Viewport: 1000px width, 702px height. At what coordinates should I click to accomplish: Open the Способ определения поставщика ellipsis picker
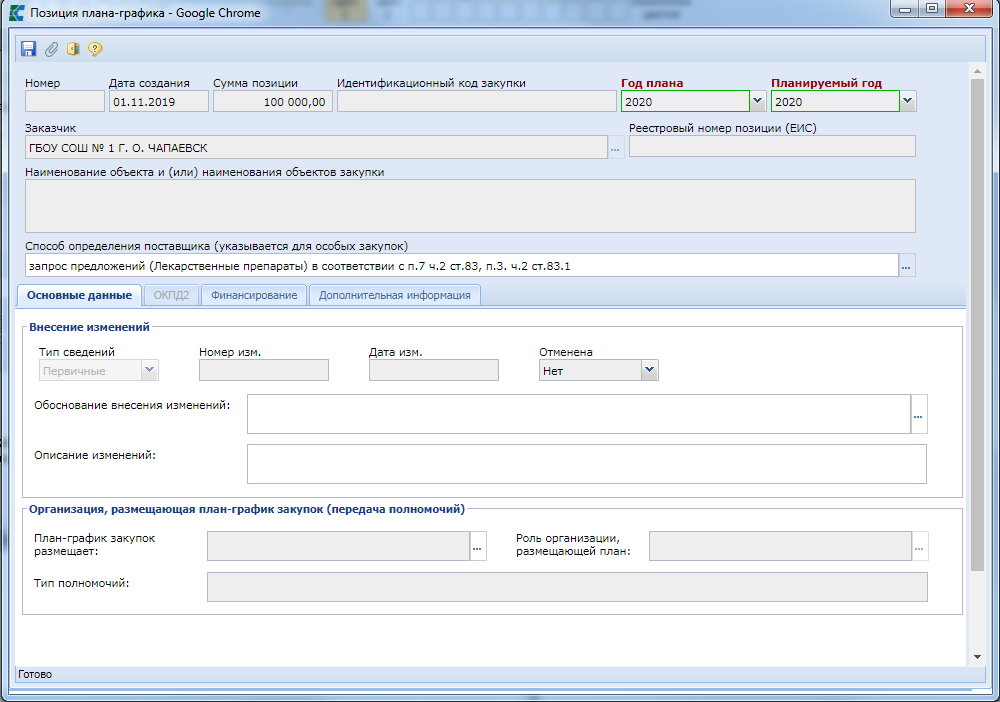click(907, 266)
